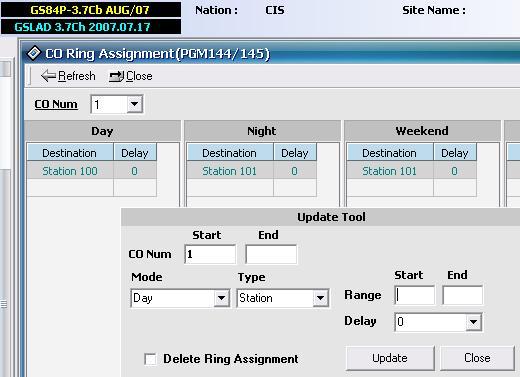Click Delay value 0 in Night table

click(295, 171)
